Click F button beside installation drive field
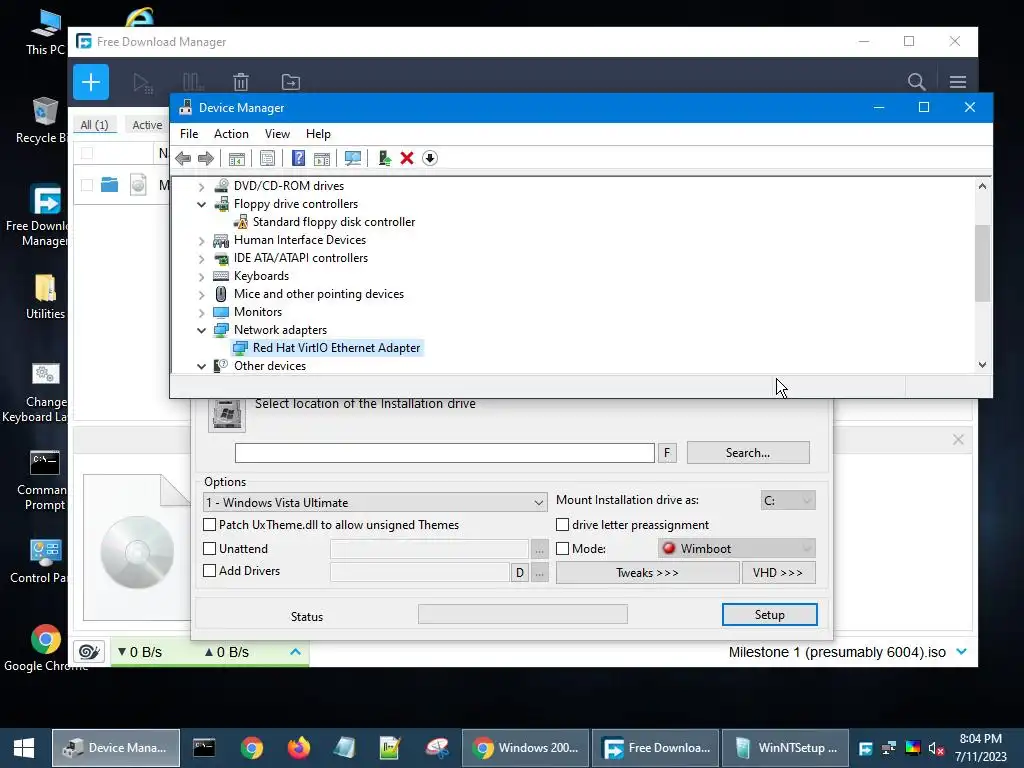 tap(667, 453)
